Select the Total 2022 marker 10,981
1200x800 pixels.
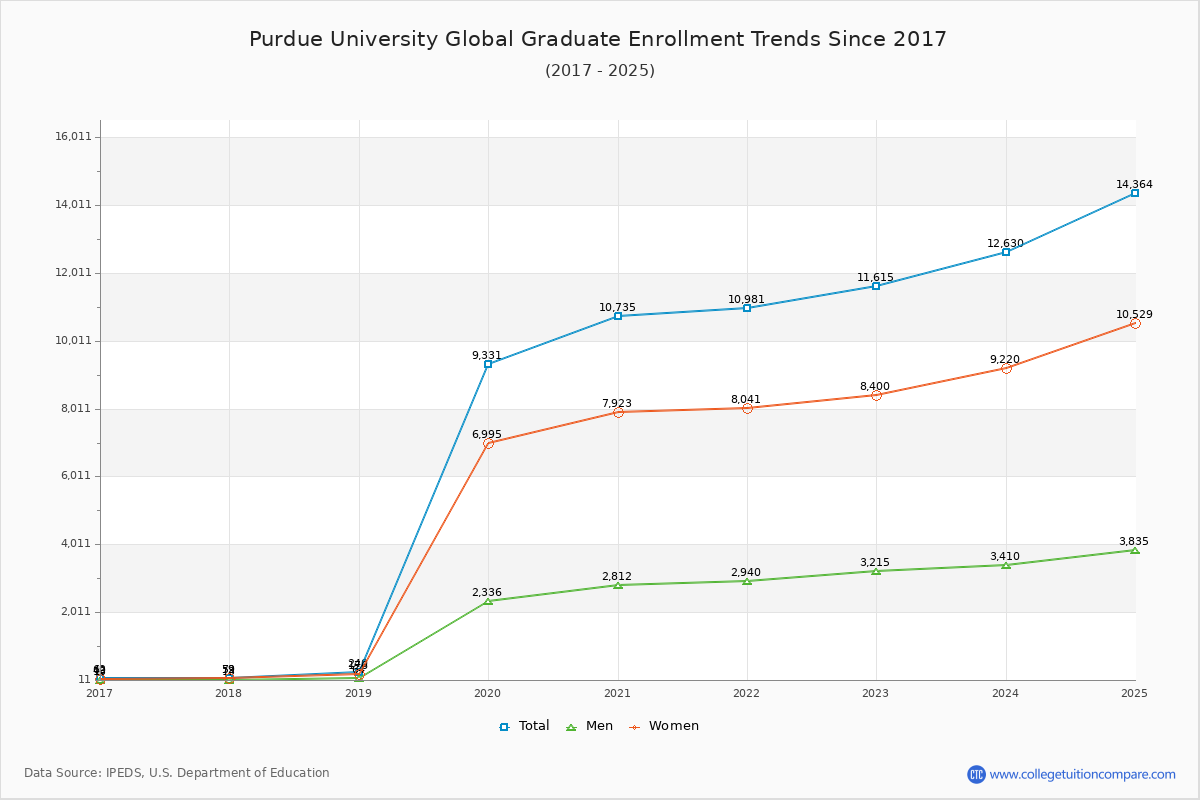[x=747, y=308]
